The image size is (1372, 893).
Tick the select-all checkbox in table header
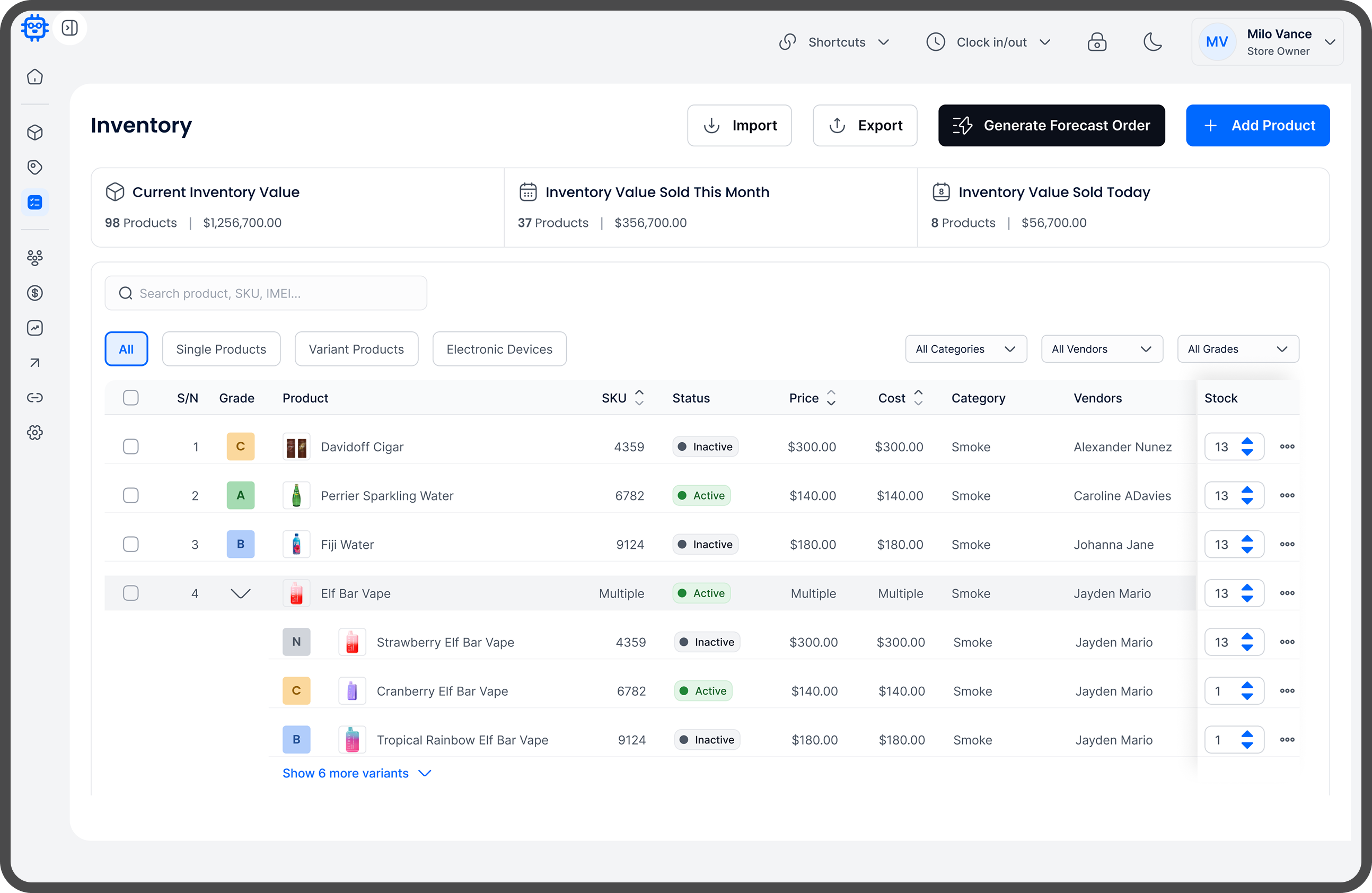tap(131, 397)
